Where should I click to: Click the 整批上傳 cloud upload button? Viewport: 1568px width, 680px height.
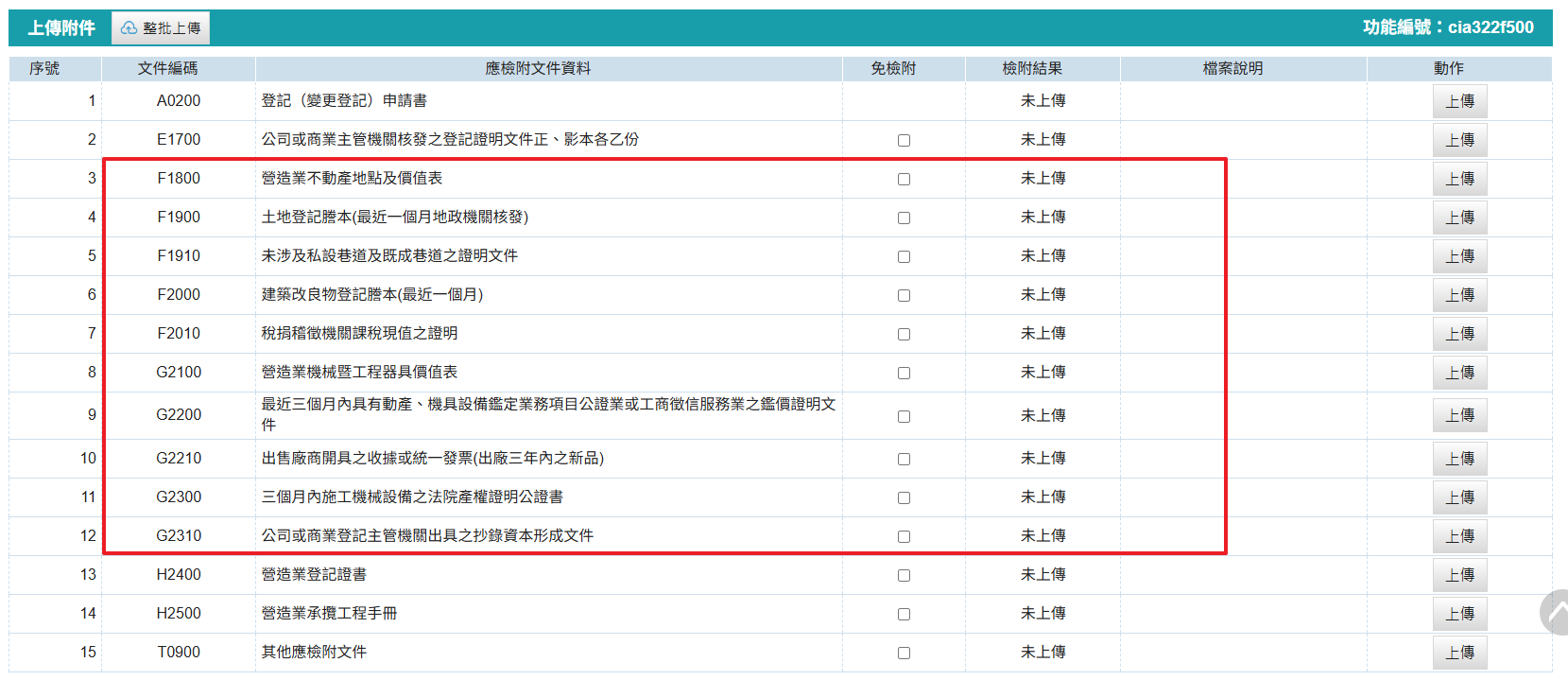coord(161,28)
